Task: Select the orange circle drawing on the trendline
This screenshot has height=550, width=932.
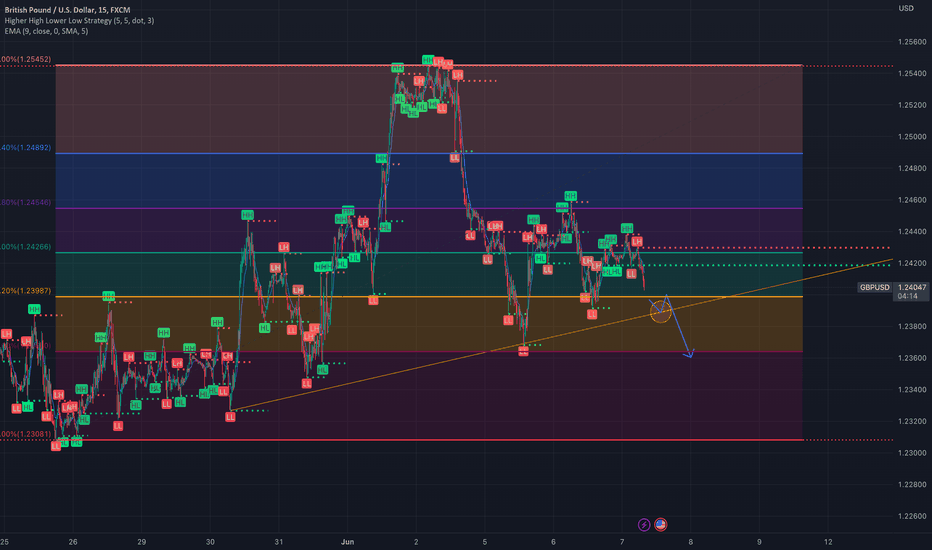Action: pos(660,312)
